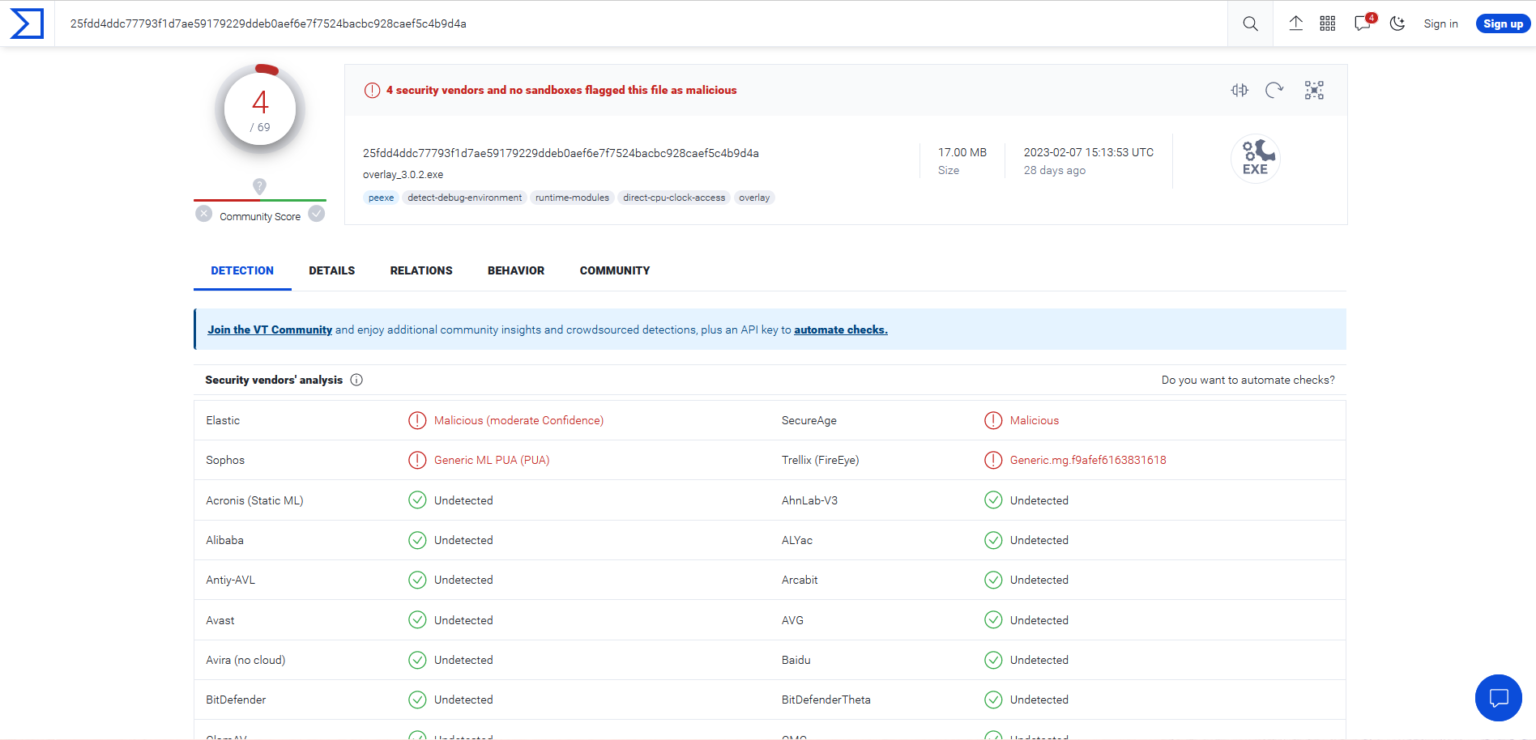Click the VirusTotal logo icon
This screenshot has height=740, width=1536.
coord(26,24)
